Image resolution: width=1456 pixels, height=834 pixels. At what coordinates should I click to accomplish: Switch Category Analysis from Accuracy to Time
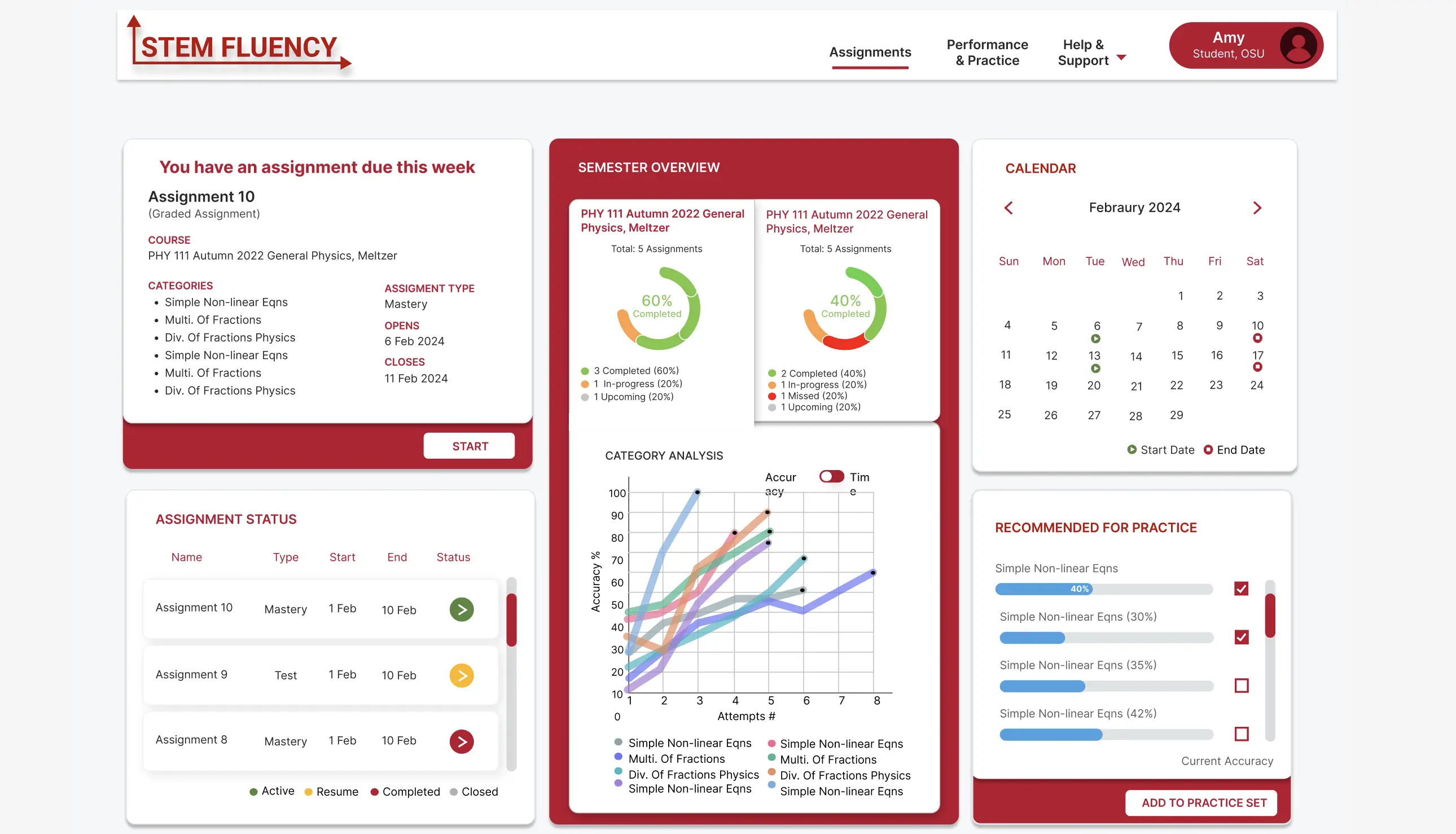832,476
